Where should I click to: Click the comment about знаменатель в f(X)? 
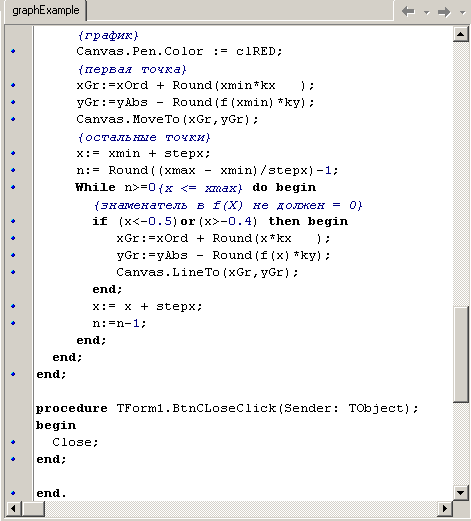228,205
